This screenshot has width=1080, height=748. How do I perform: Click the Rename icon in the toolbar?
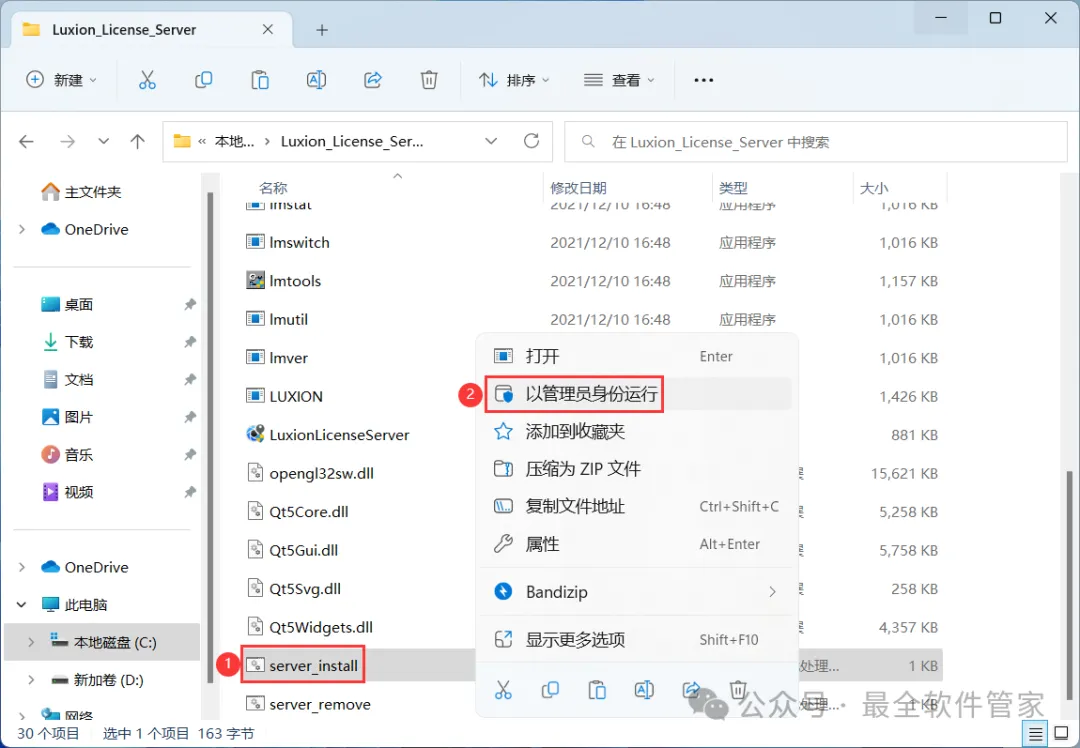[316, 80]
